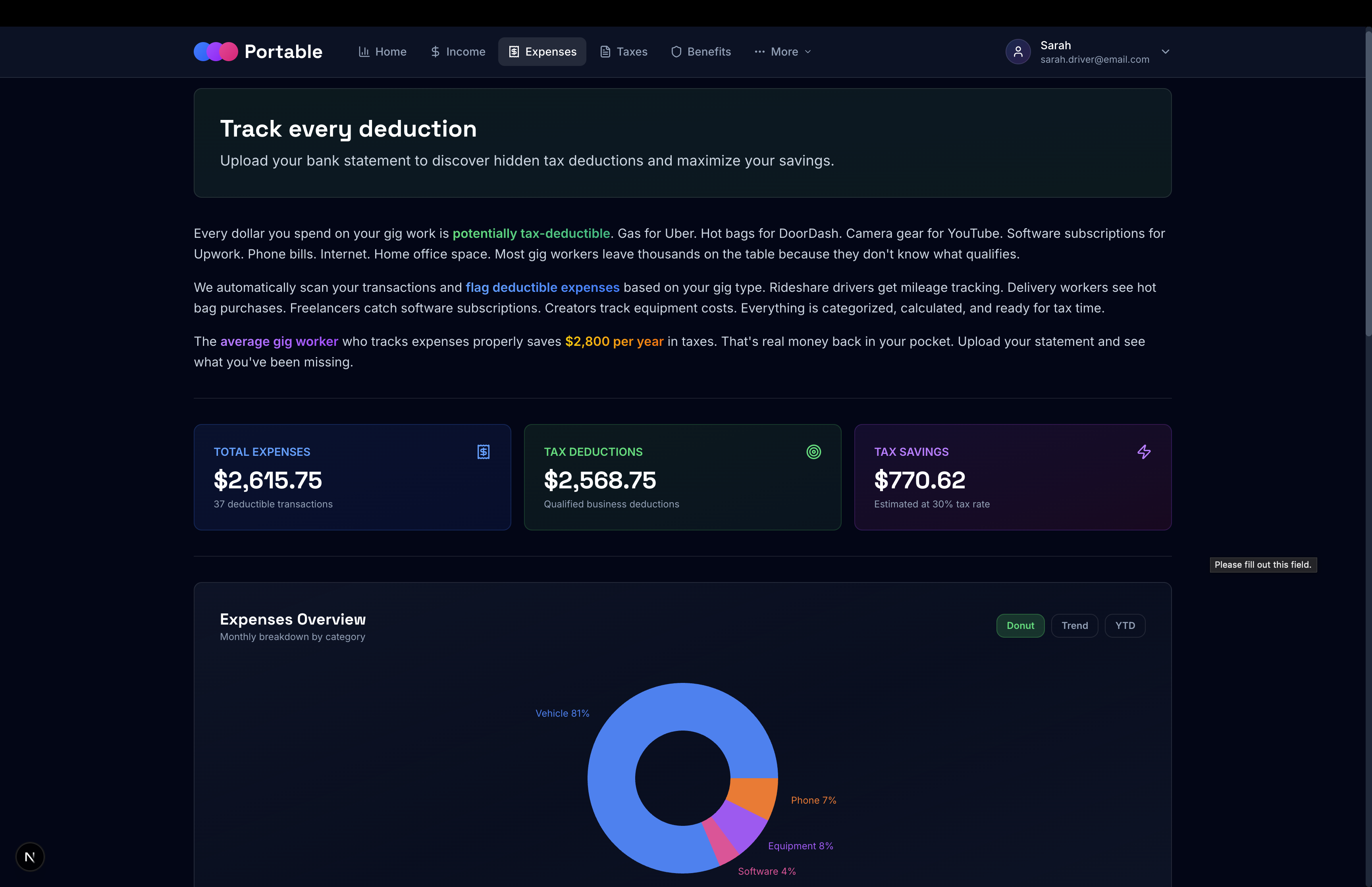Click the Next.js N badge icon
1372x887 pixels.
30,856
